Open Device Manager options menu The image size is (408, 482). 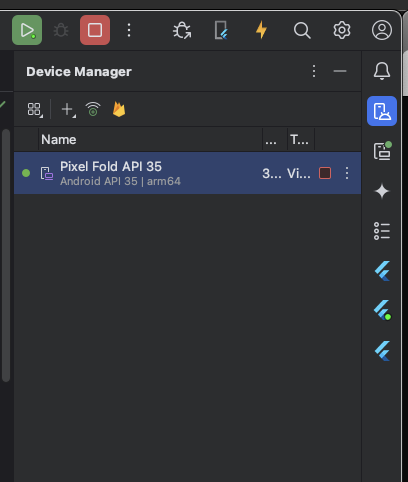[x=314, y=71]
